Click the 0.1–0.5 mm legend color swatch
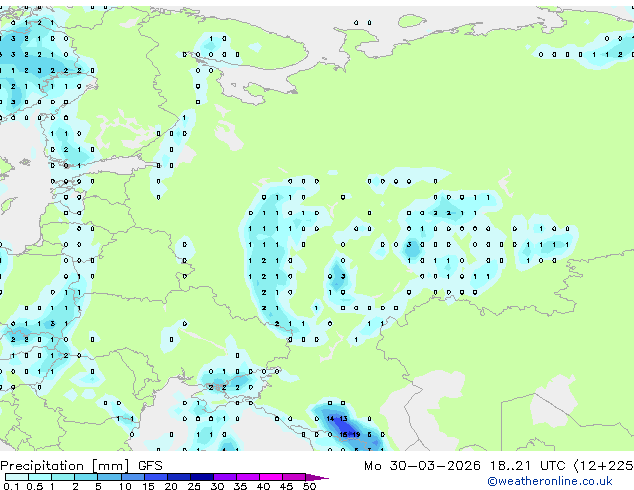 (17, 477)
